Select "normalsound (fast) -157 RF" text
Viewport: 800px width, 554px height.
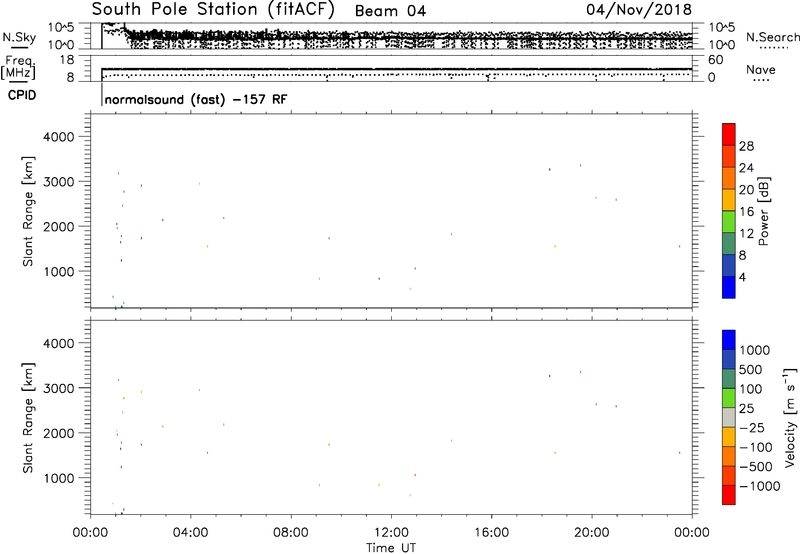196,99
